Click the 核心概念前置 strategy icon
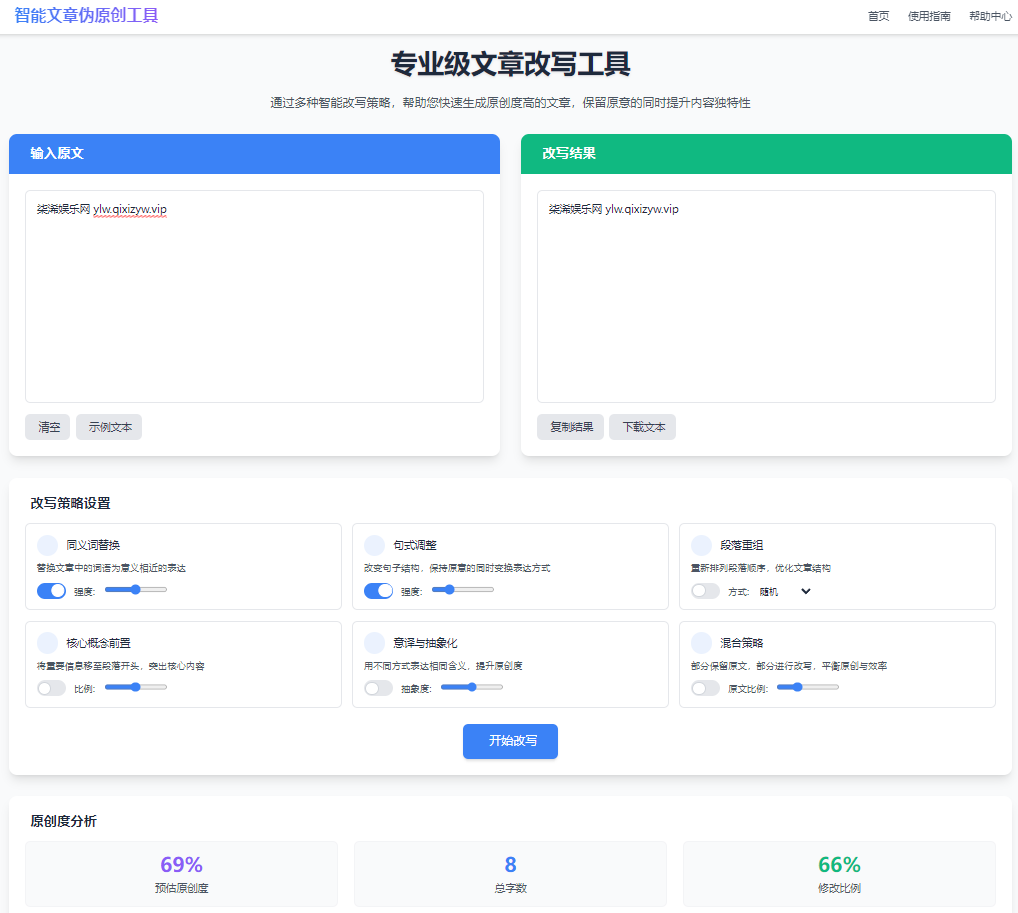Image resolution: width=1018 pixels, height=913 pixels. pyautogui.click(x=47, y=642)
